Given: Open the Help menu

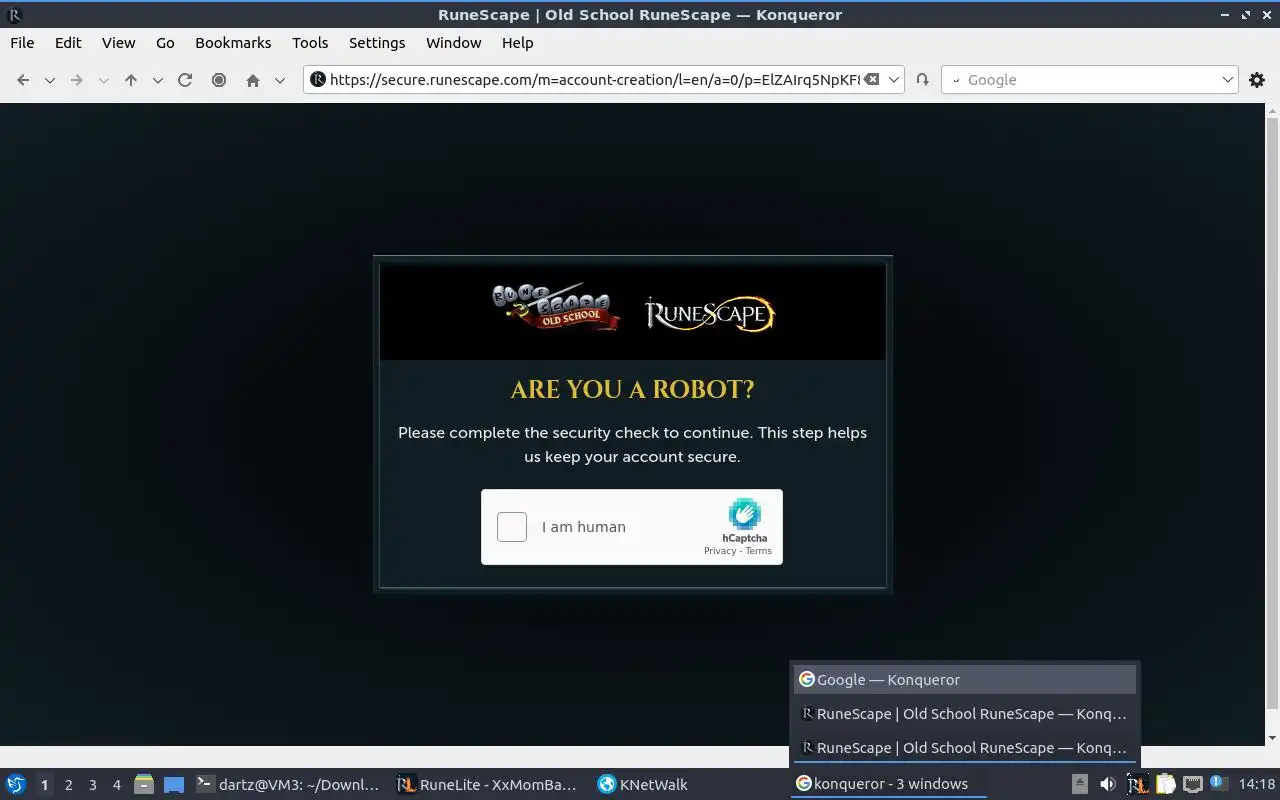Looking at the screenshot, I should [x=517, y=43].
